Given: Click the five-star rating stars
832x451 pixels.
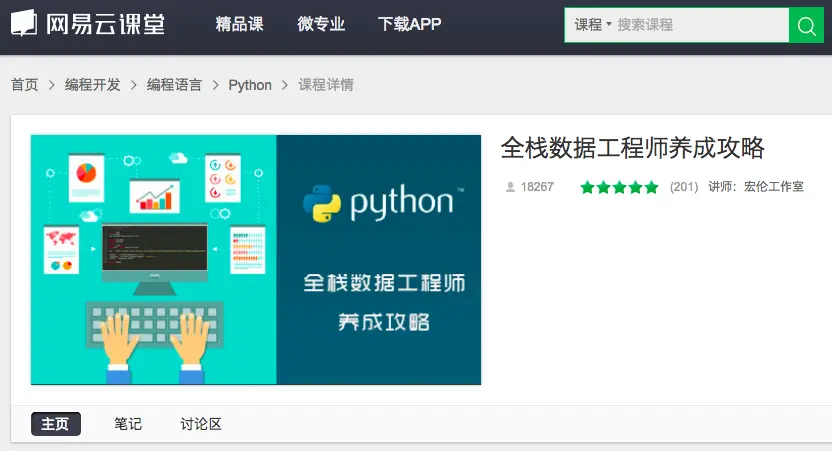Looking at the screenshot, I should coord(619,187).
